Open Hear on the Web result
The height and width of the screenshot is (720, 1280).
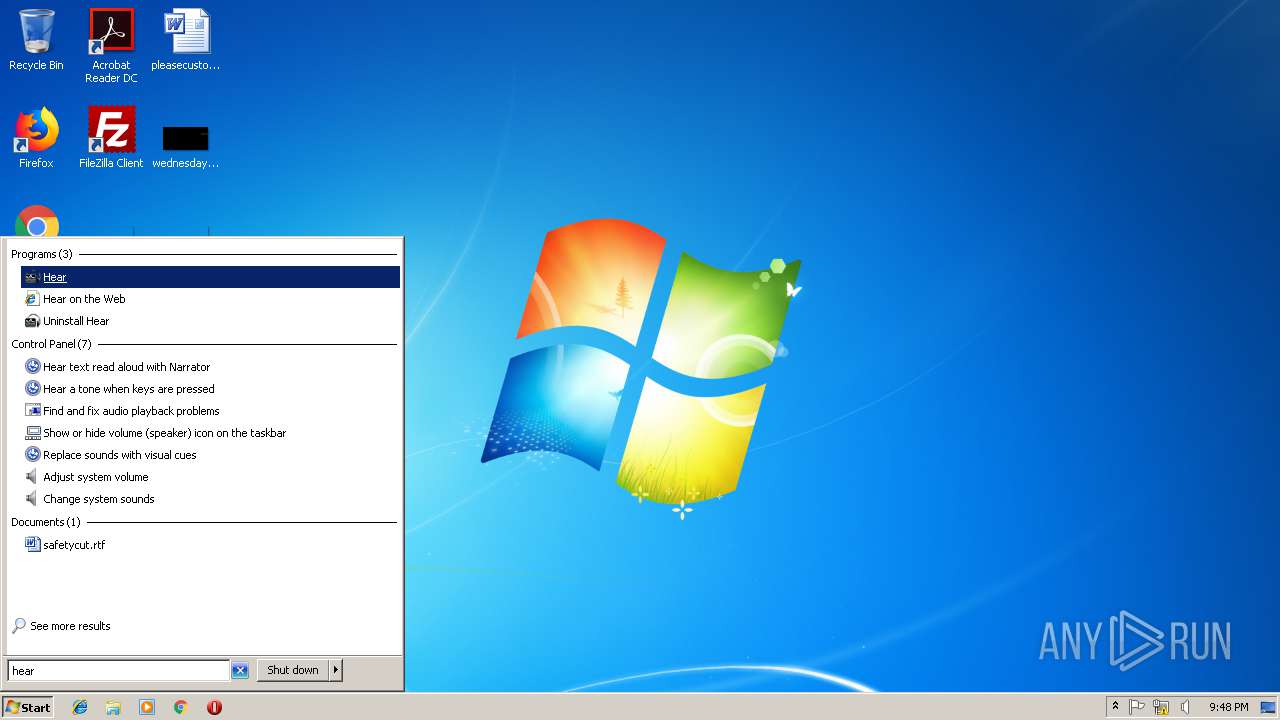click(x=210, y=299)
